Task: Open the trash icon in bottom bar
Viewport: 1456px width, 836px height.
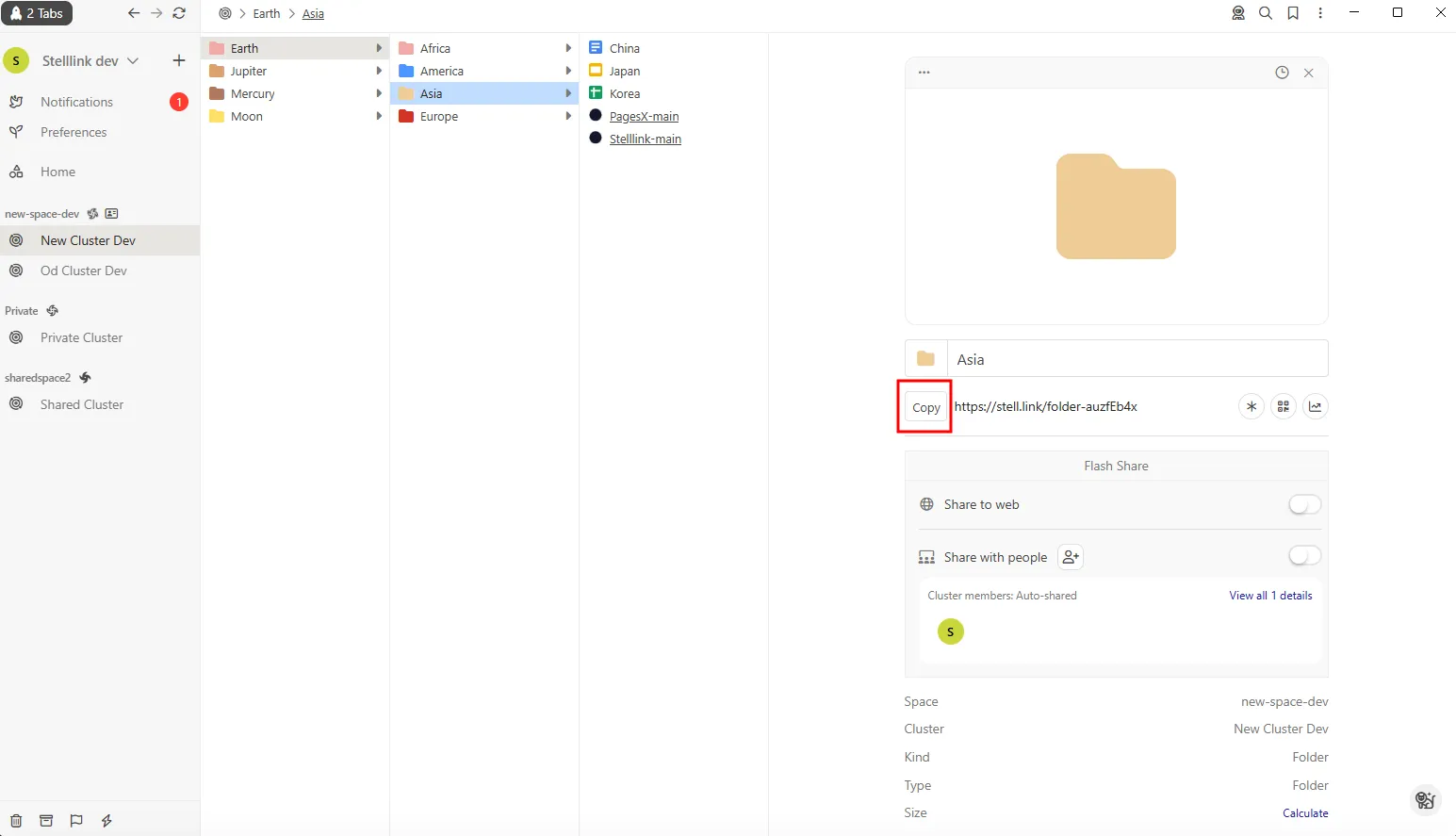Action: click(x=16, y=821)
